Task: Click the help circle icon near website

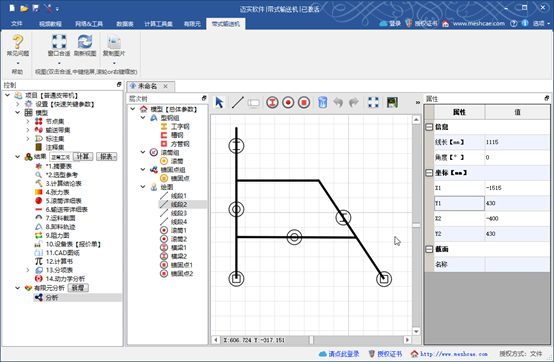Action: (514, 23)
